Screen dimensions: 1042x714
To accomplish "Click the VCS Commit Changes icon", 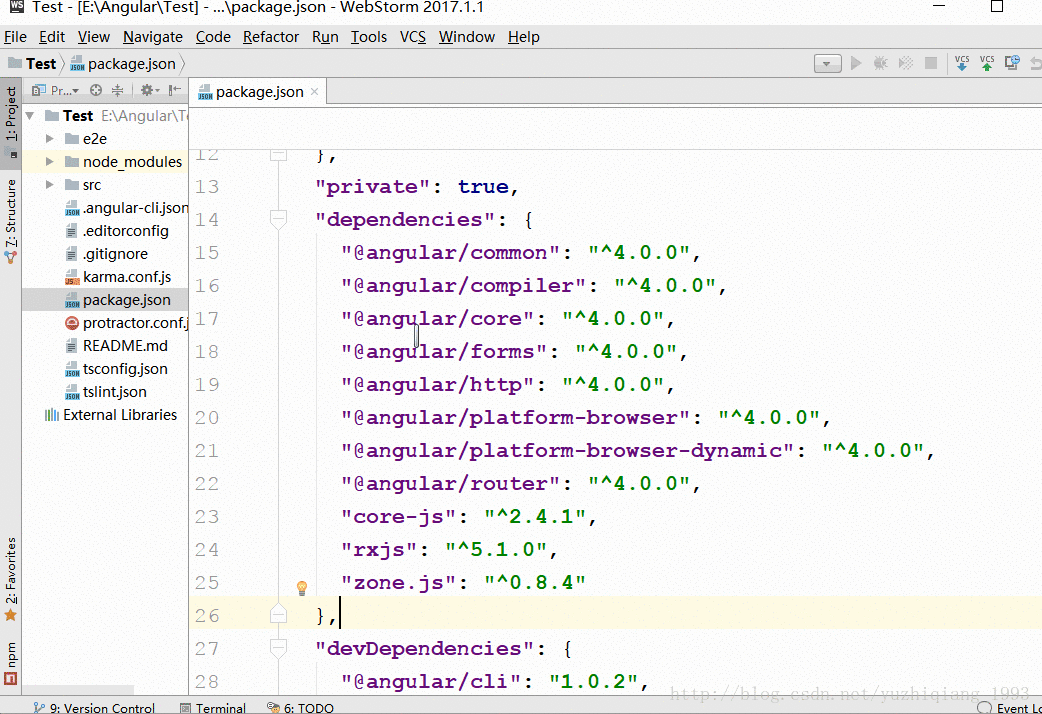I will [987, 63].
